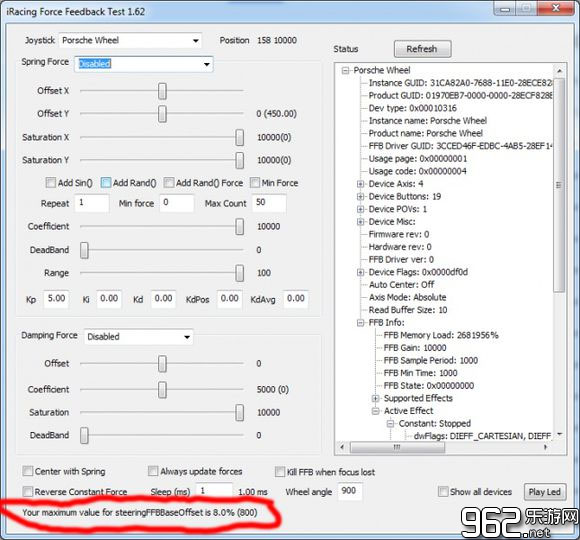Click the Range slider handle

pos(240,273)
